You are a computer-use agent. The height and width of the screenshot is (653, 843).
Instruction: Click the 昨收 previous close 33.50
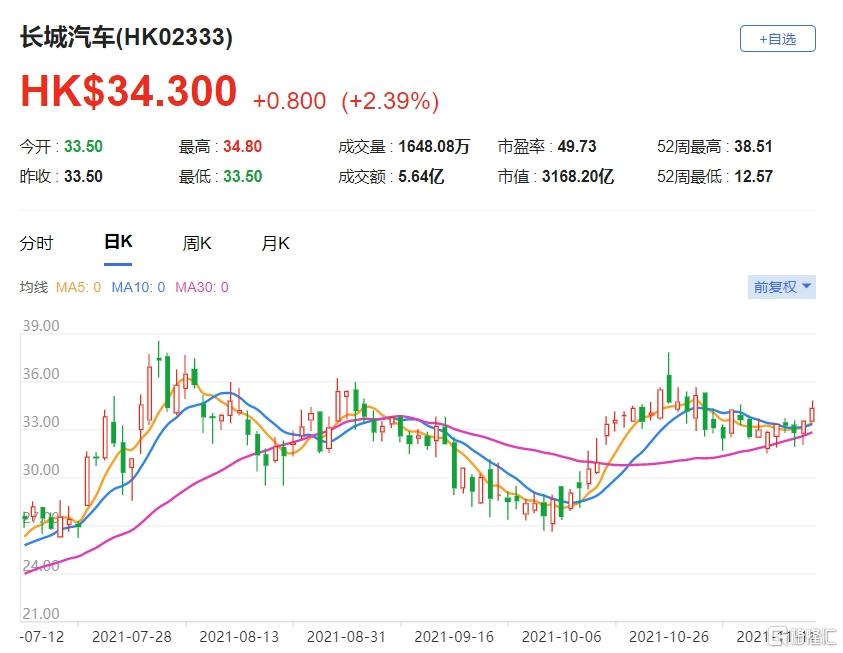coord(83,176)
